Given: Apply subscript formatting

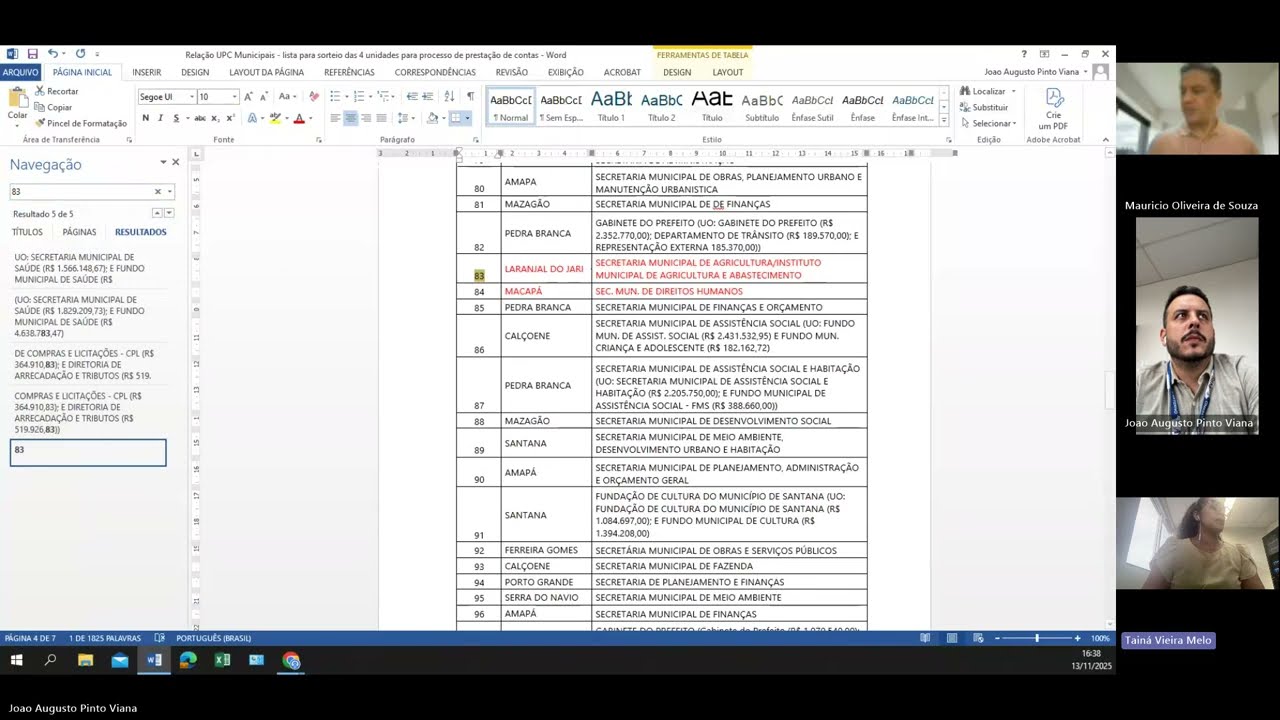Looking at the screenshot, I should (214, 118).
